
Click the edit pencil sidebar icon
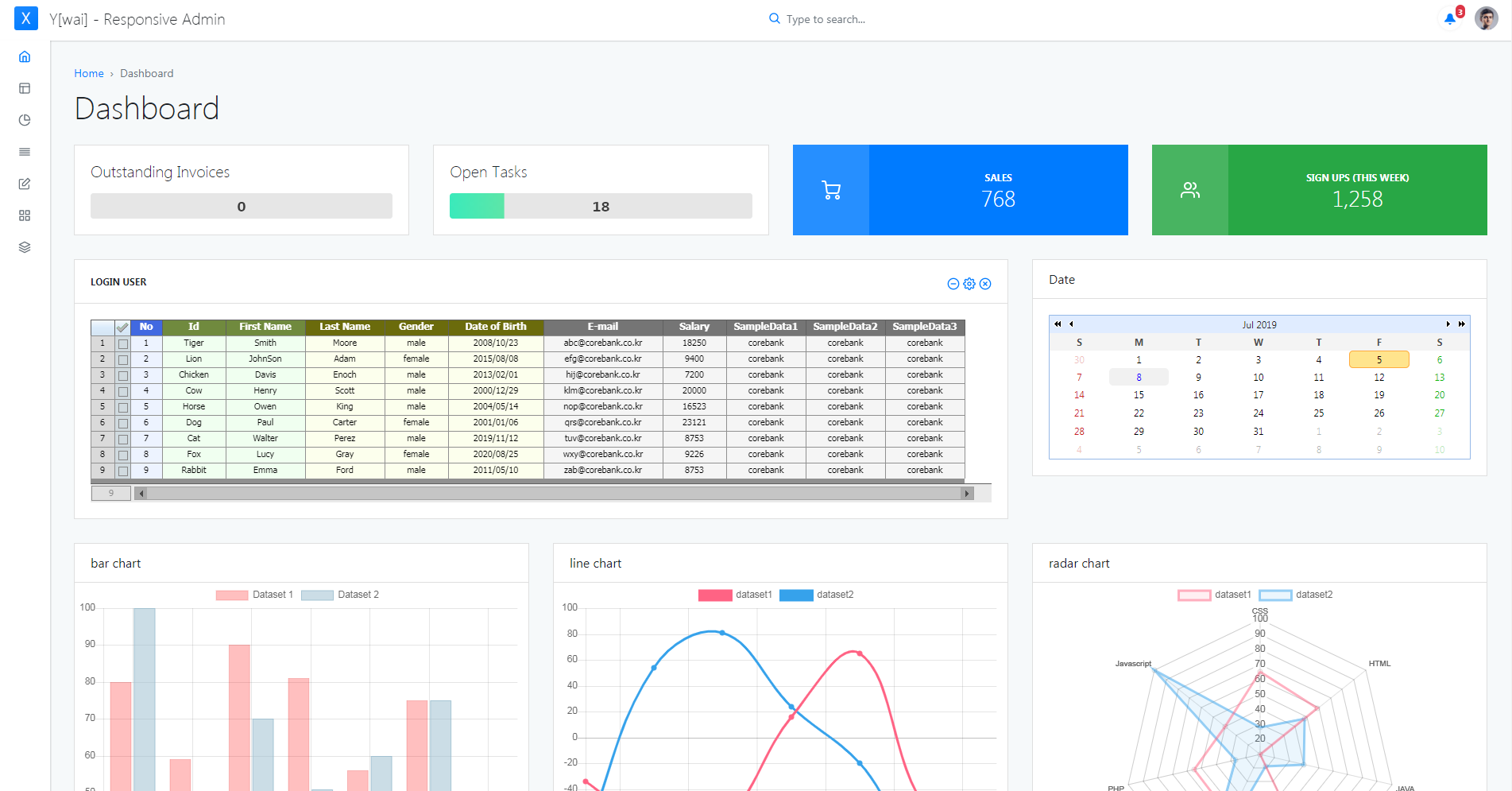click(25, 184)
